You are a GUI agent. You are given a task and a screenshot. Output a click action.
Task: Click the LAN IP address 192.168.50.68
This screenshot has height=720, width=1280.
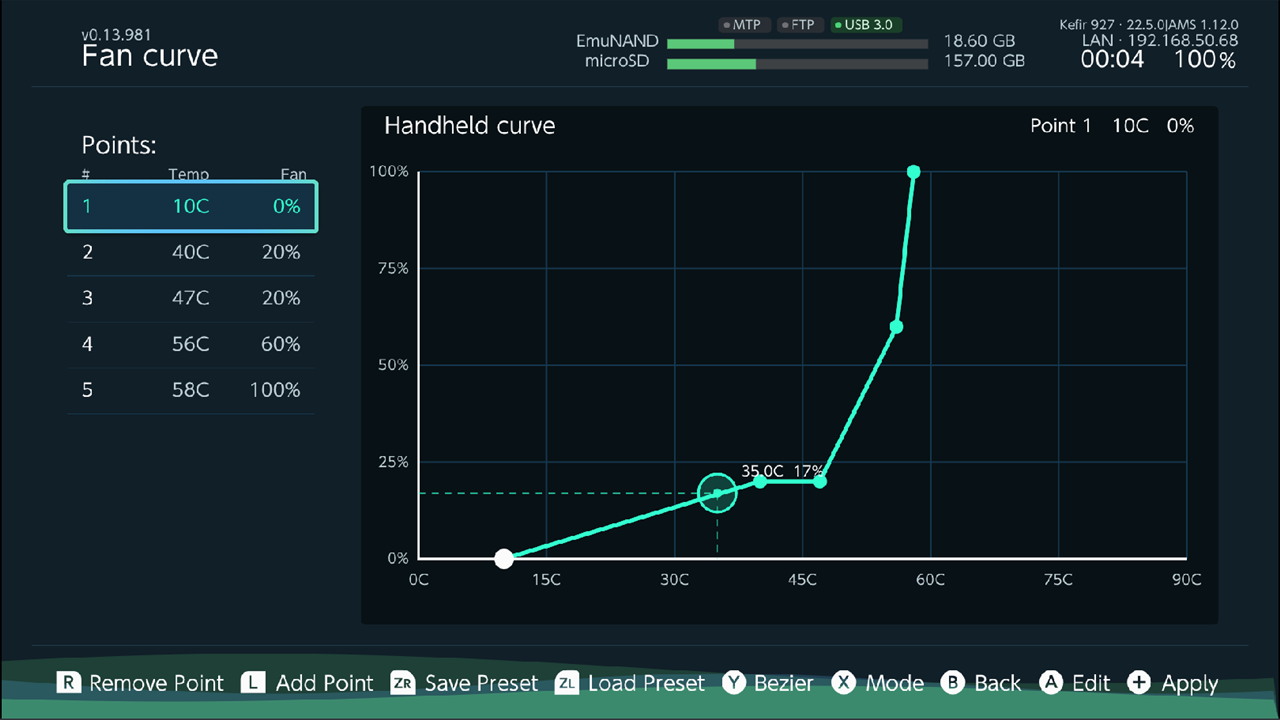click(x=1184, y=41)
